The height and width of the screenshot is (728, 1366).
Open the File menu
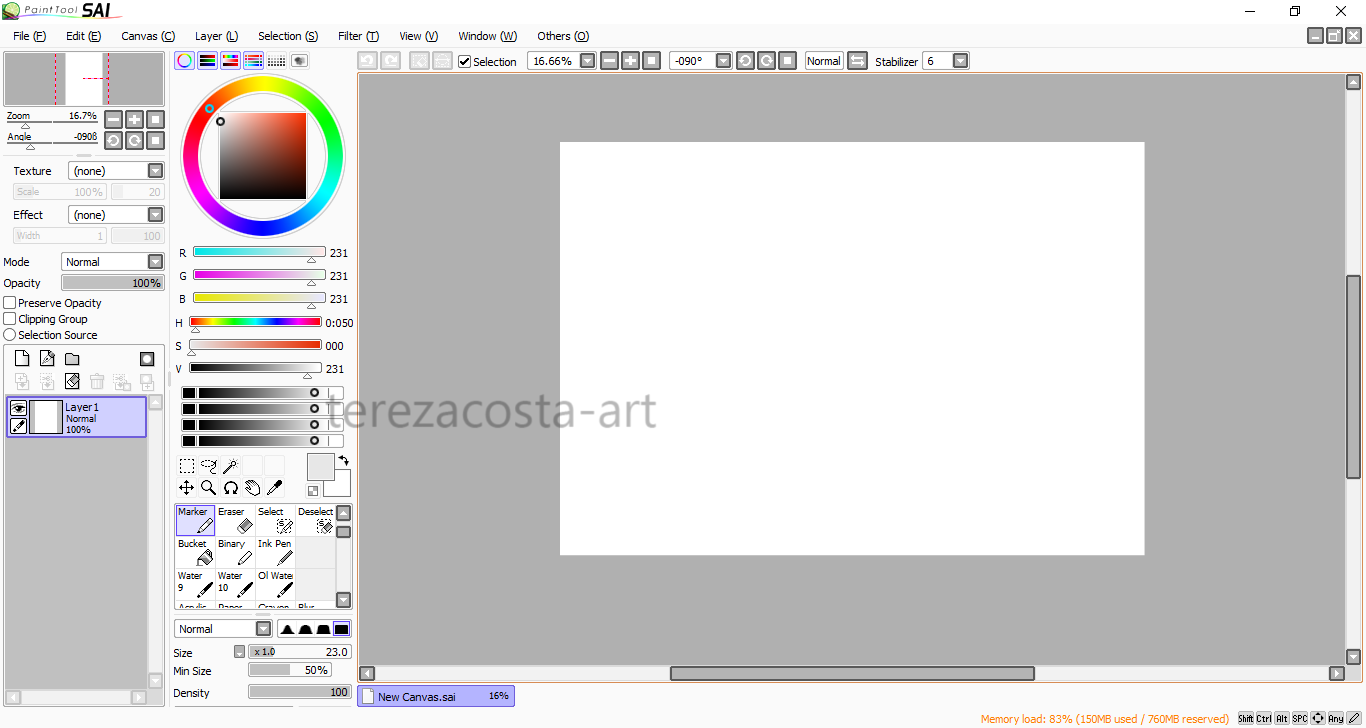(x=29, y=36)
